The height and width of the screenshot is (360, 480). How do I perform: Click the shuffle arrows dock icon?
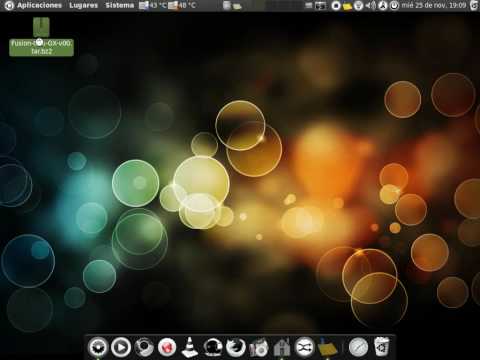304,347
